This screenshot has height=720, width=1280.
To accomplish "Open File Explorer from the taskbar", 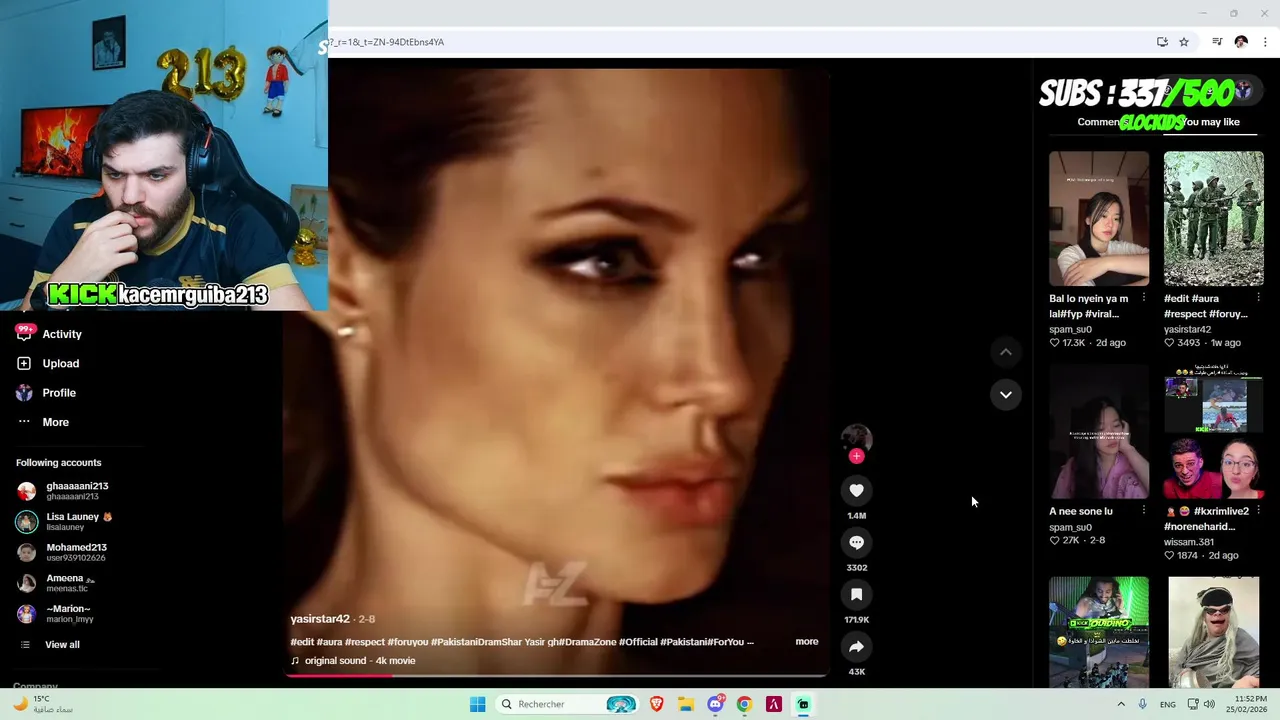I will (x=686, y=704).
